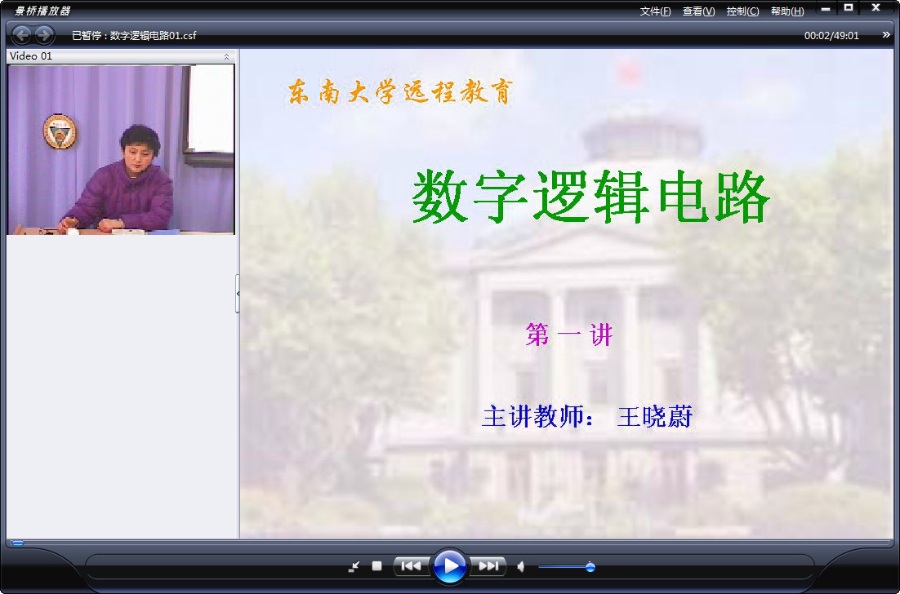This screenshot has width=900, height=594.
Task: Click the back navigation arrow button
Action: (22, 35)
